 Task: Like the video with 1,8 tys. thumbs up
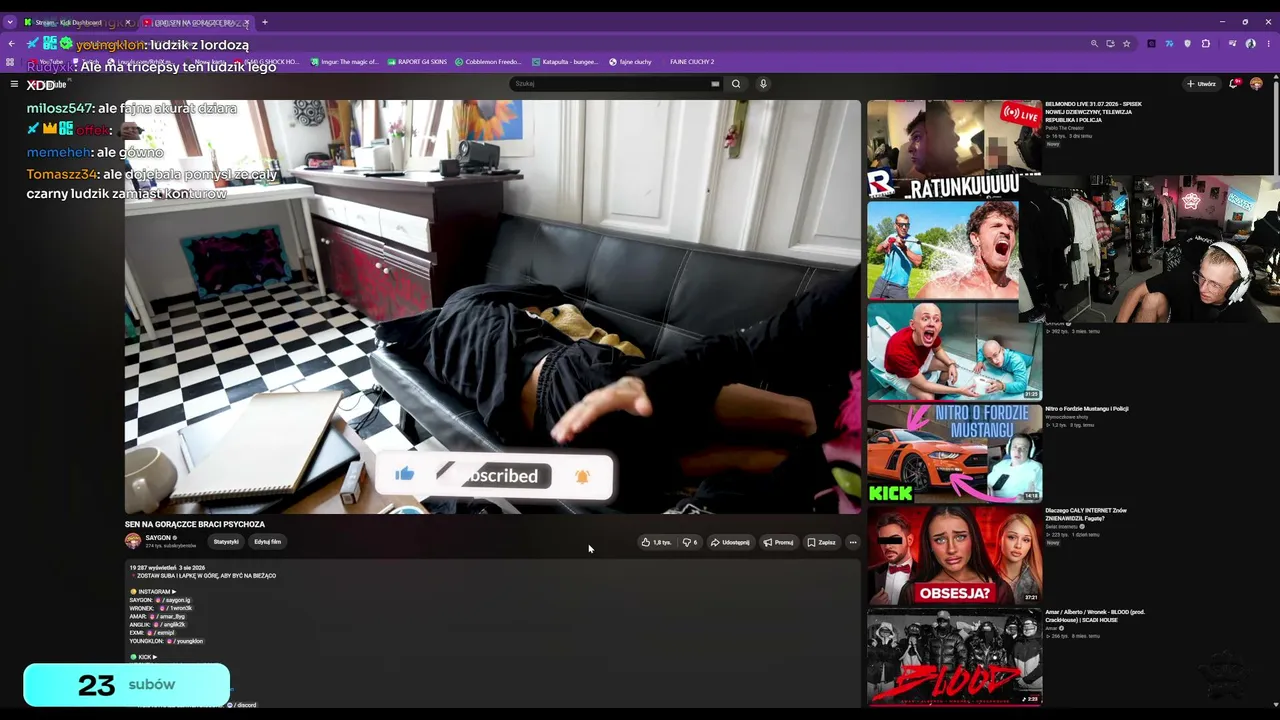coord(656,542)
